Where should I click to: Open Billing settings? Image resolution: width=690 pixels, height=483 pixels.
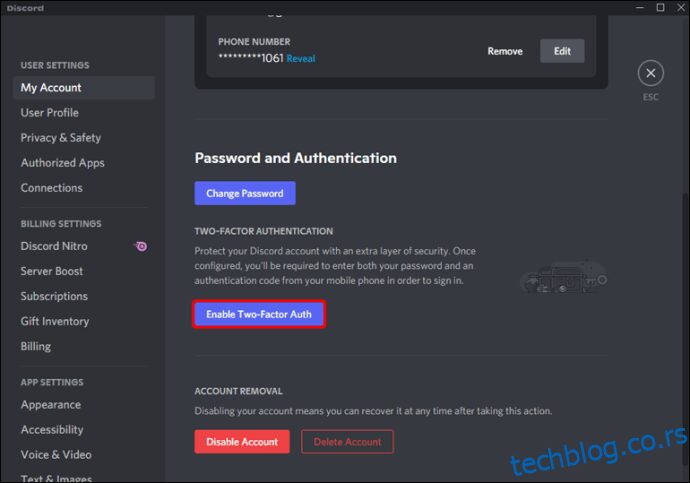tap(84, 346)
